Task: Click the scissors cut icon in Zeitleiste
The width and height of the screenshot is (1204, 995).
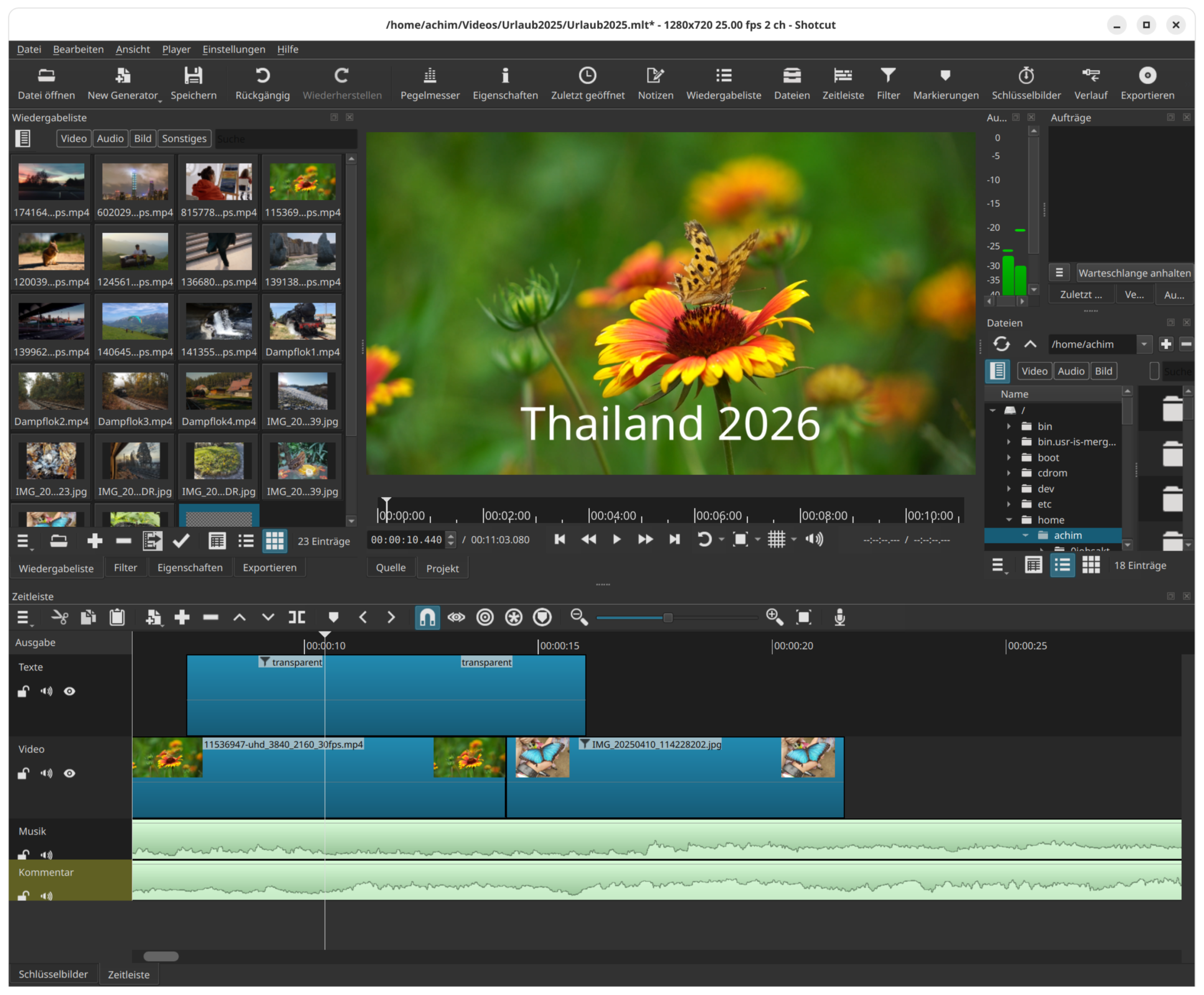Action: pos(60,617)
